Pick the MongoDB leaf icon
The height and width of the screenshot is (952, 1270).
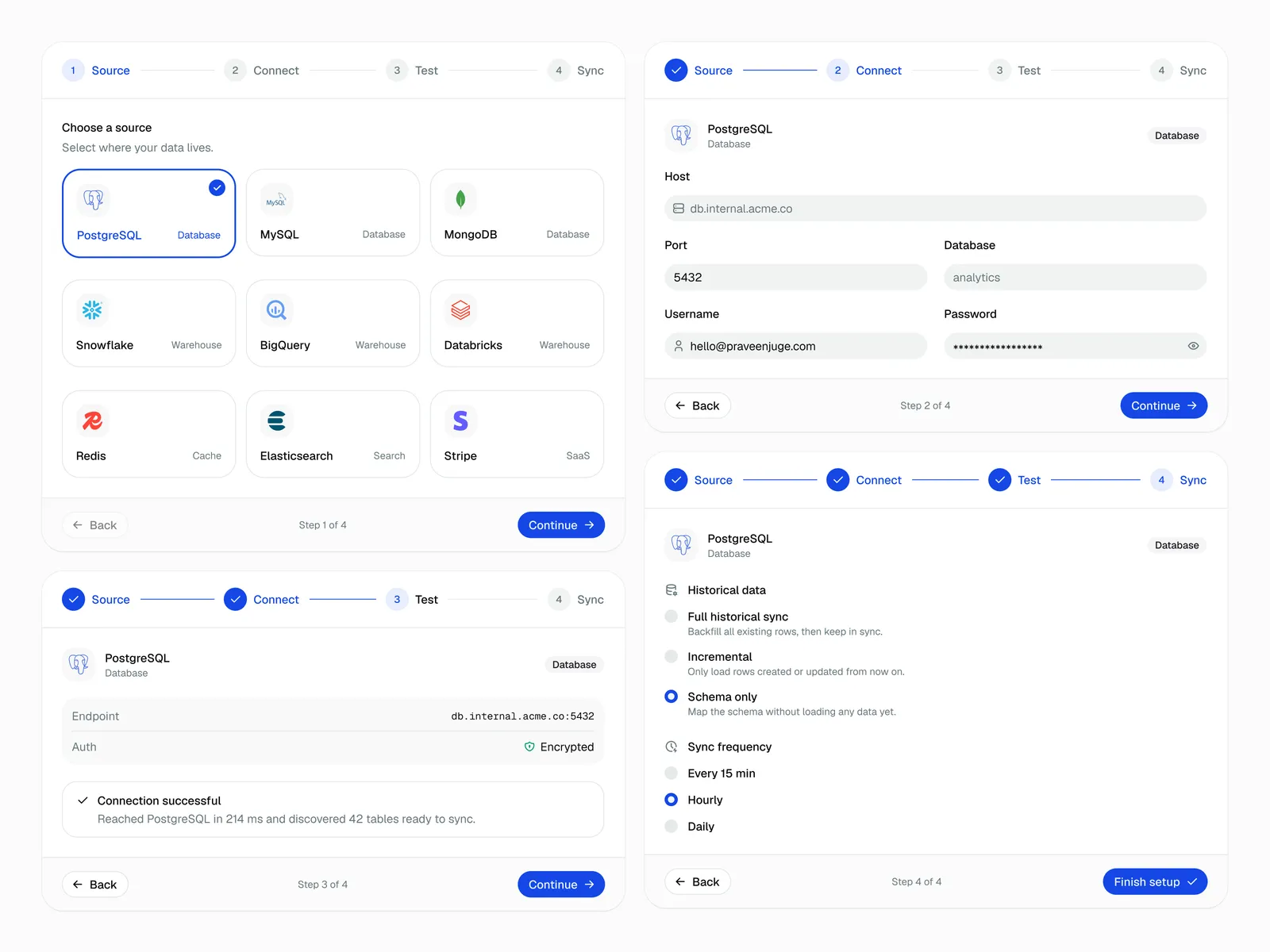pyautogui.click(x=460, y=200)
